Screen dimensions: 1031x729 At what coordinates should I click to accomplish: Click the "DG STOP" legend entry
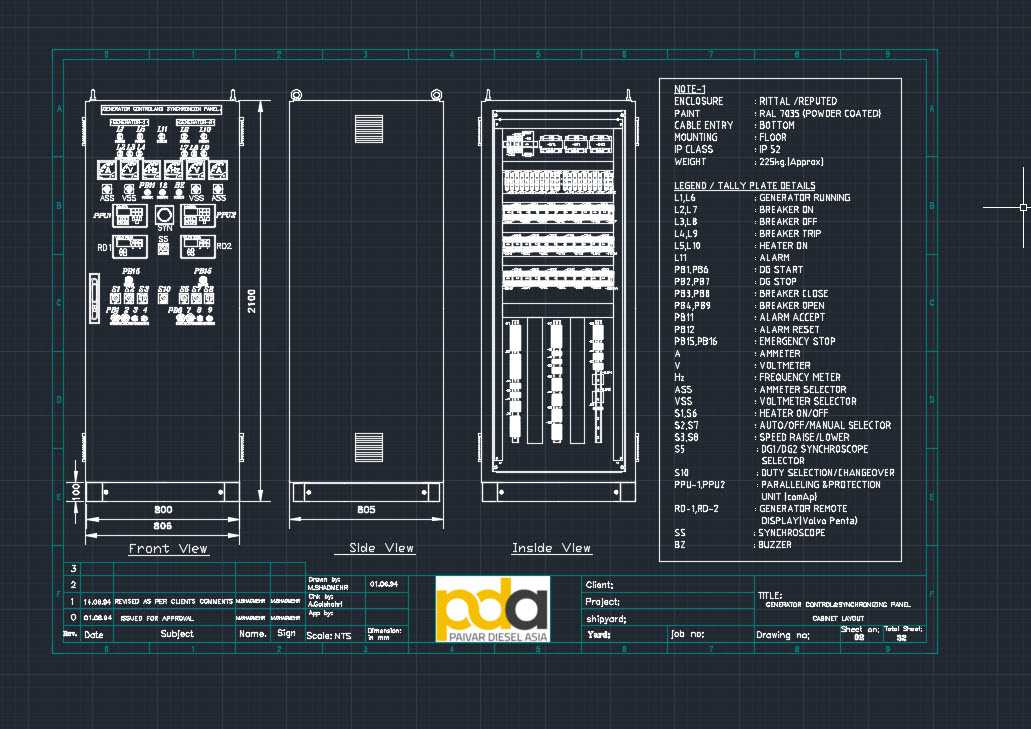point(778,281)
